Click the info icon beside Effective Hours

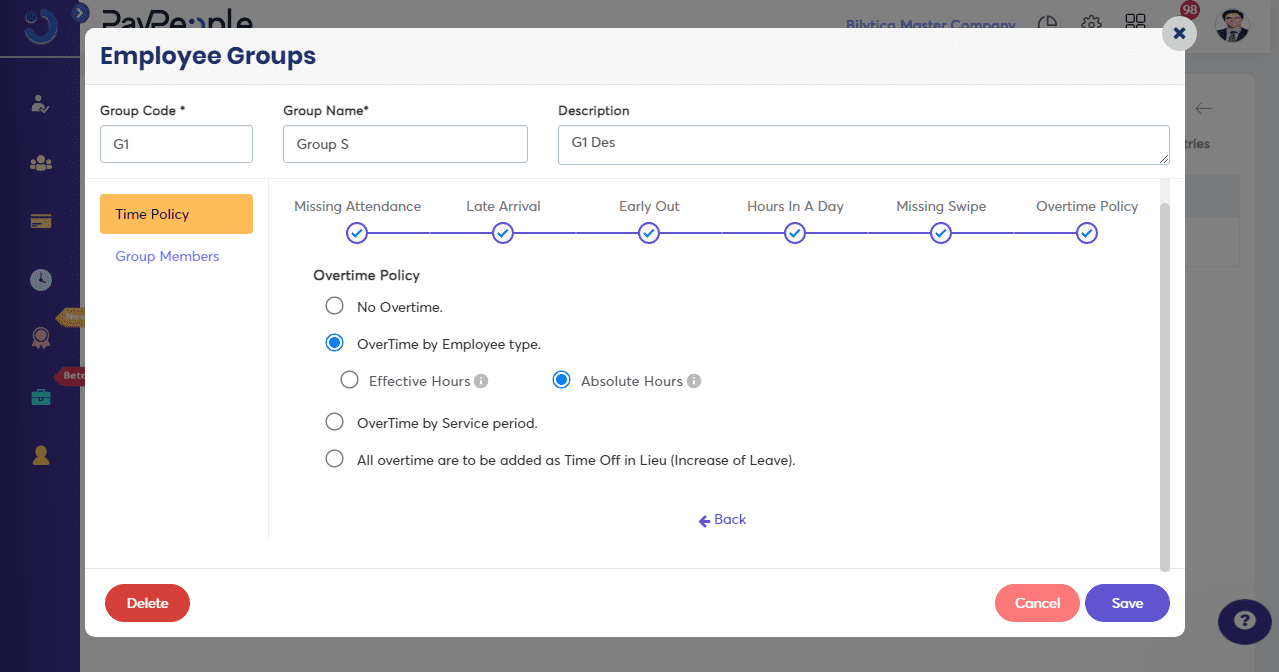(481, 381)
